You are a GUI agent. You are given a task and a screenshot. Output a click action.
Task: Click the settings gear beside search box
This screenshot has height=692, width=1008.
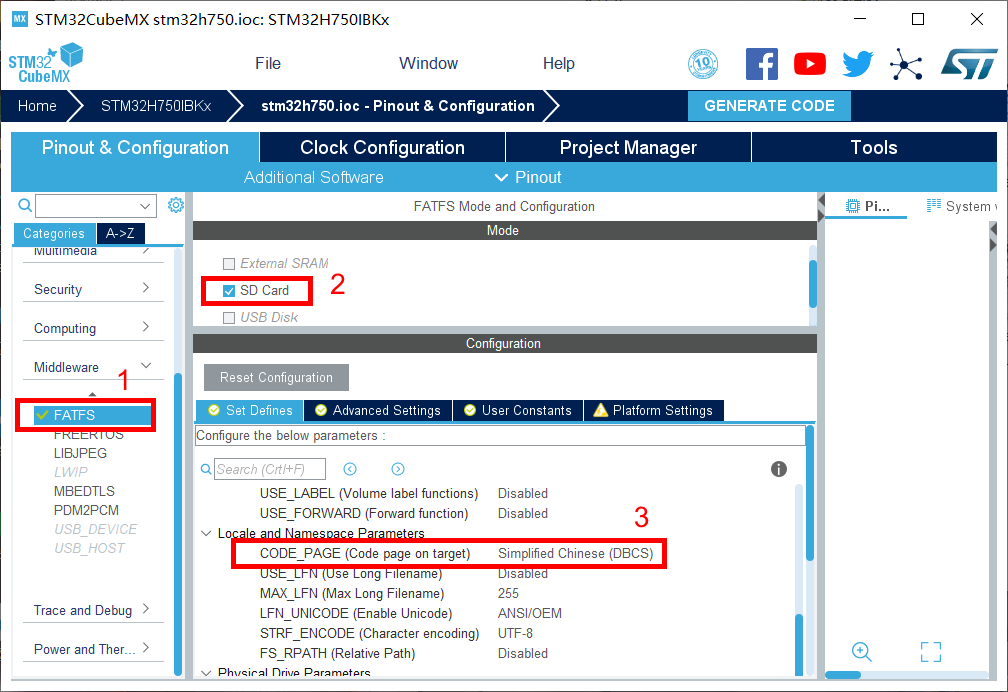click(176, 205)
